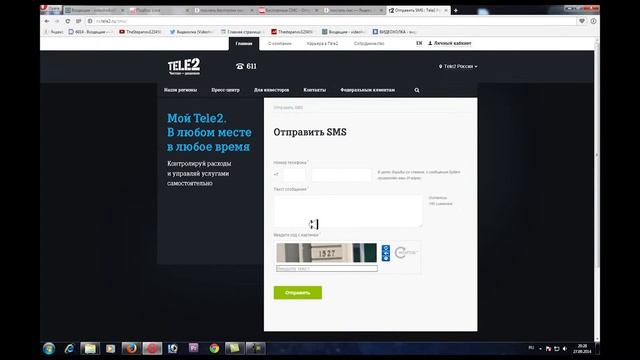Open Windows Explorer folder on taskbar
The width and height of the screenshot is (640, 360).
[90, 349]
